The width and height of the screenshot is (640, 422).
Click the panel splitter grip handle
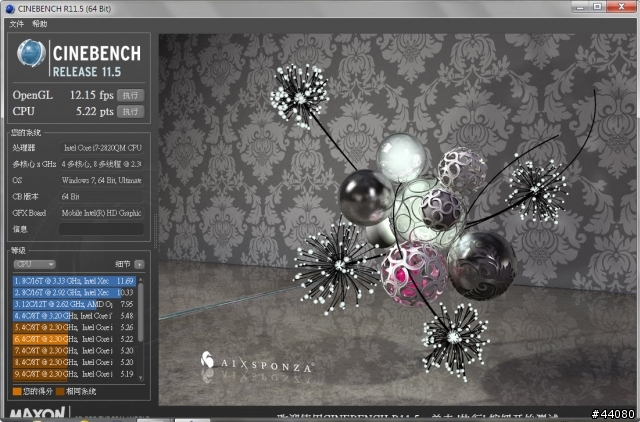pyautogui.click(x=155, y=231)
